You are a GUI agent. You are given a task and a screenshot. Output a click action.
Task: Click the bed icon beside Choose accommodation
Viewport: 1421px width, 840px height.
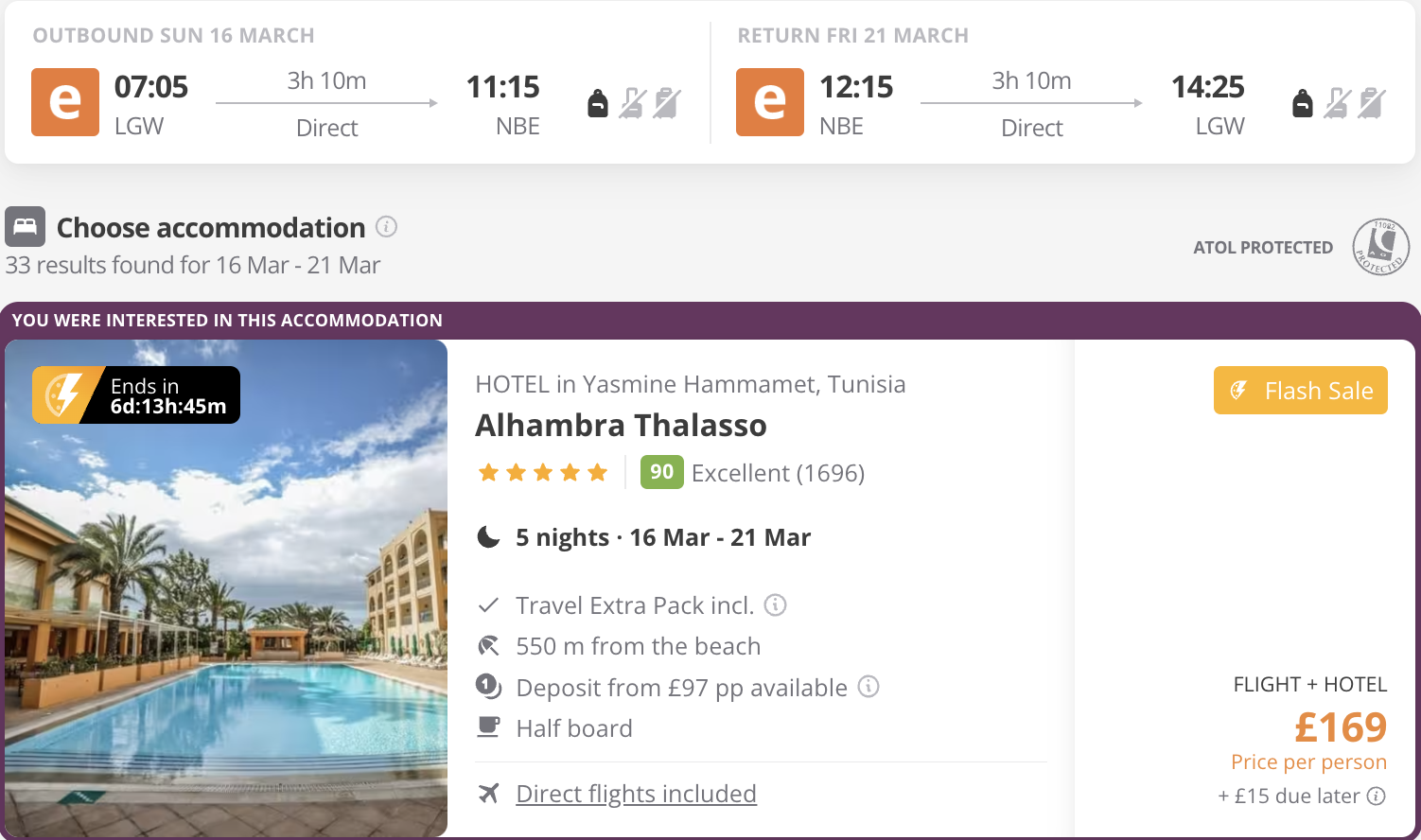[x=25, y=227]
